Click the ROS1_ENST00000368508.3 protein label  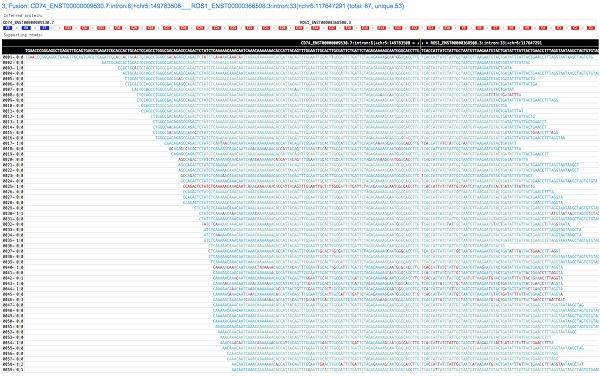325,23
